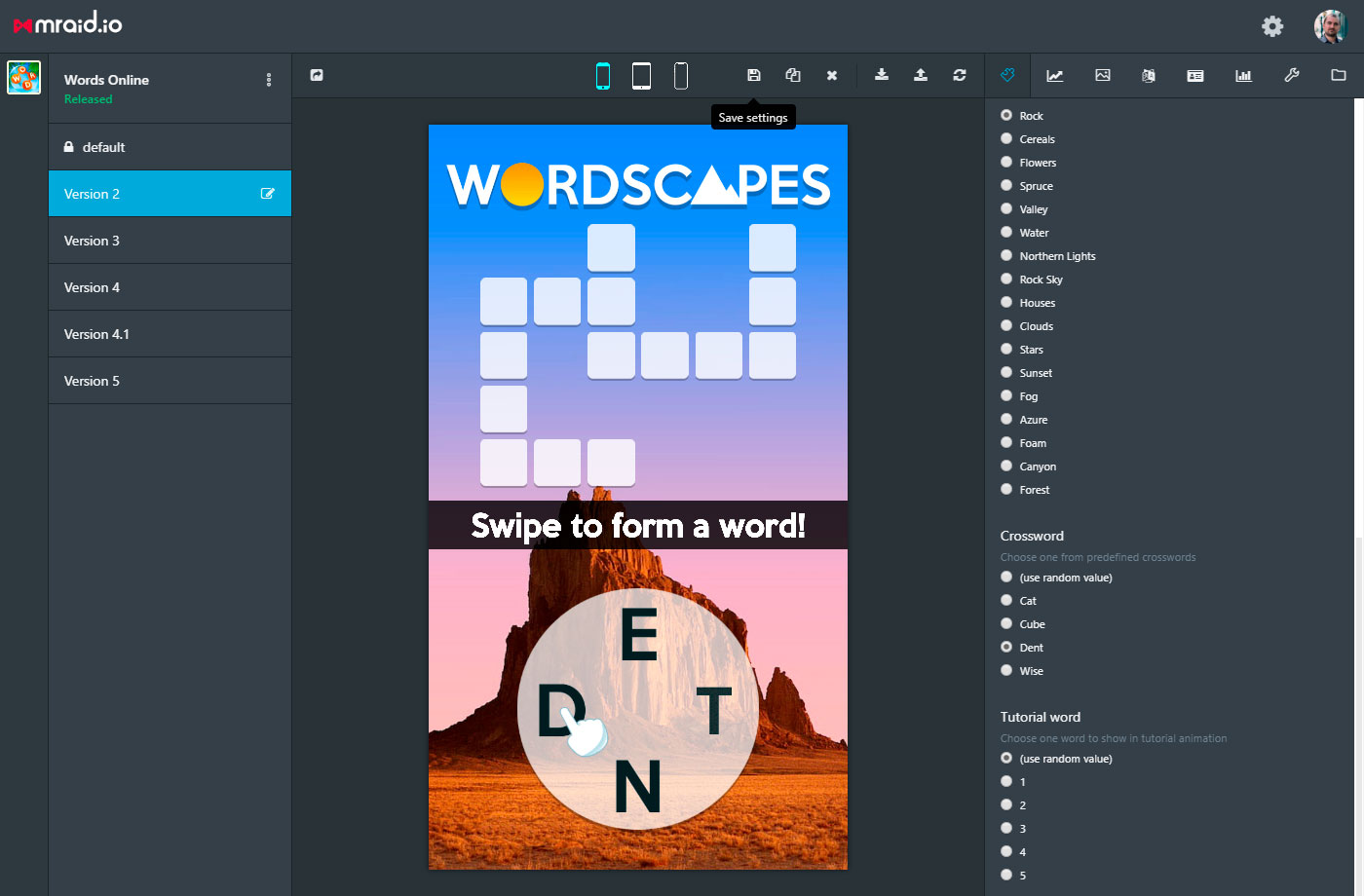Select the Rock background option
Image resolution: width=1364 pixels, height=896 pixels.
[x=1006, y=115]
